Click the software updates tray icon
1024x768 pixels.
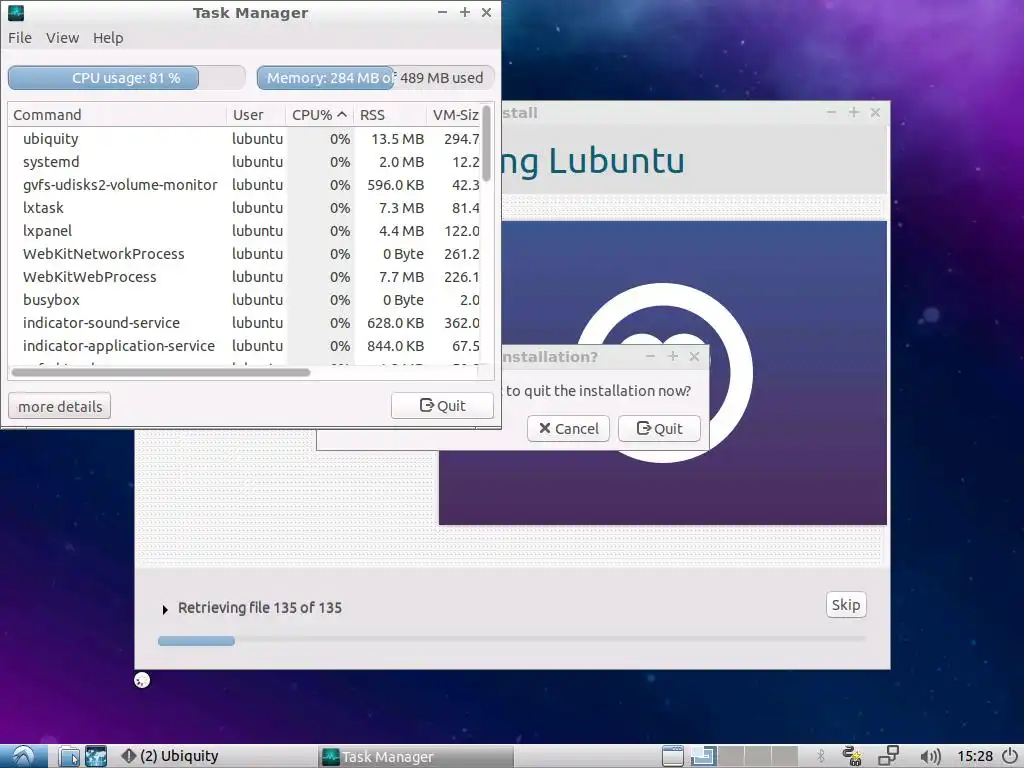(x=852, y=756)
